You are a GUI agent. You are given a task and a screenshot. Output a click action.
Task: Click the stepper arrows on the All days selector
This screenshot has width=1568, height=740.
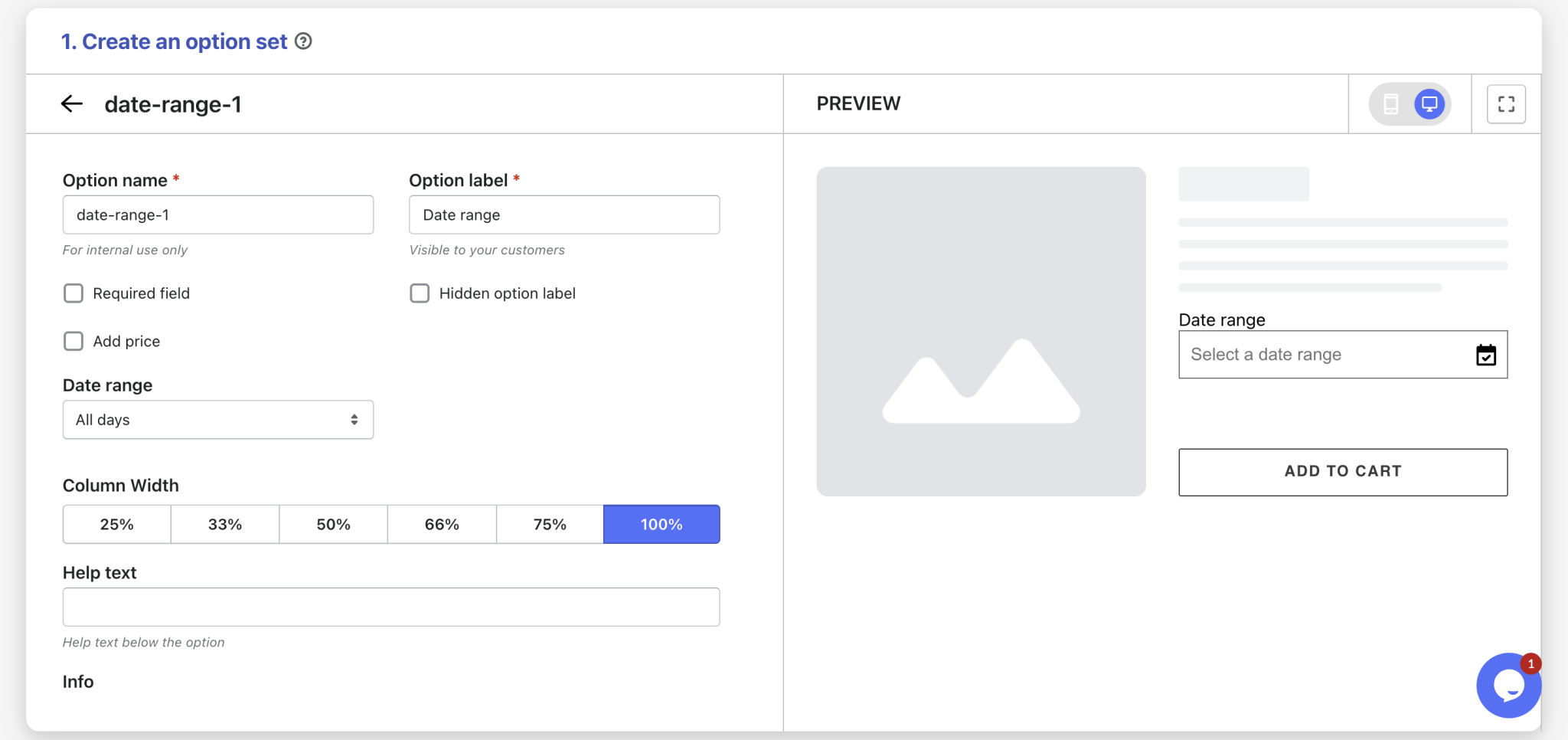click(x=354, y=419)
